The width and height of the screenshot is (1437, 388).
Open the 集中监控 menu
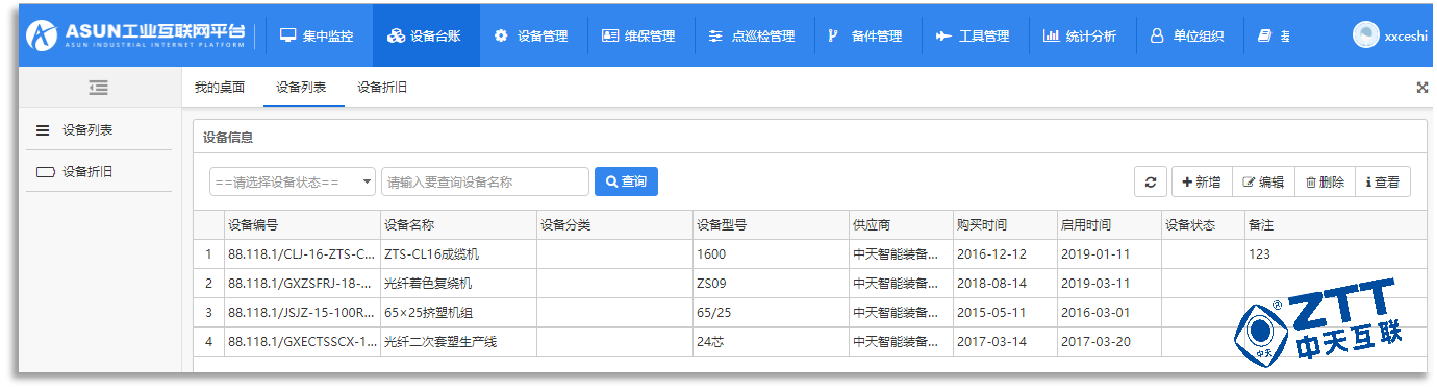(x=316, y=36)
